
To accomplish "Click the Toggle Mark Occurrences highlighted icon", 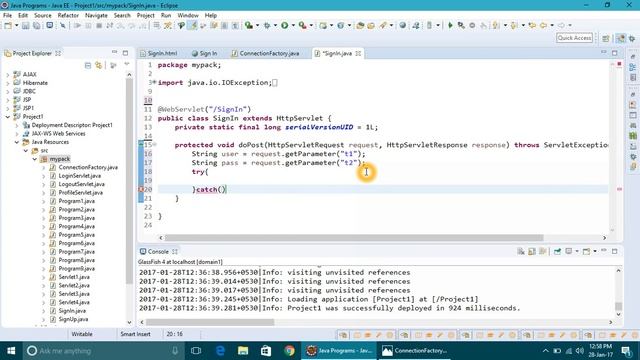I will click(x=192, y=25).
